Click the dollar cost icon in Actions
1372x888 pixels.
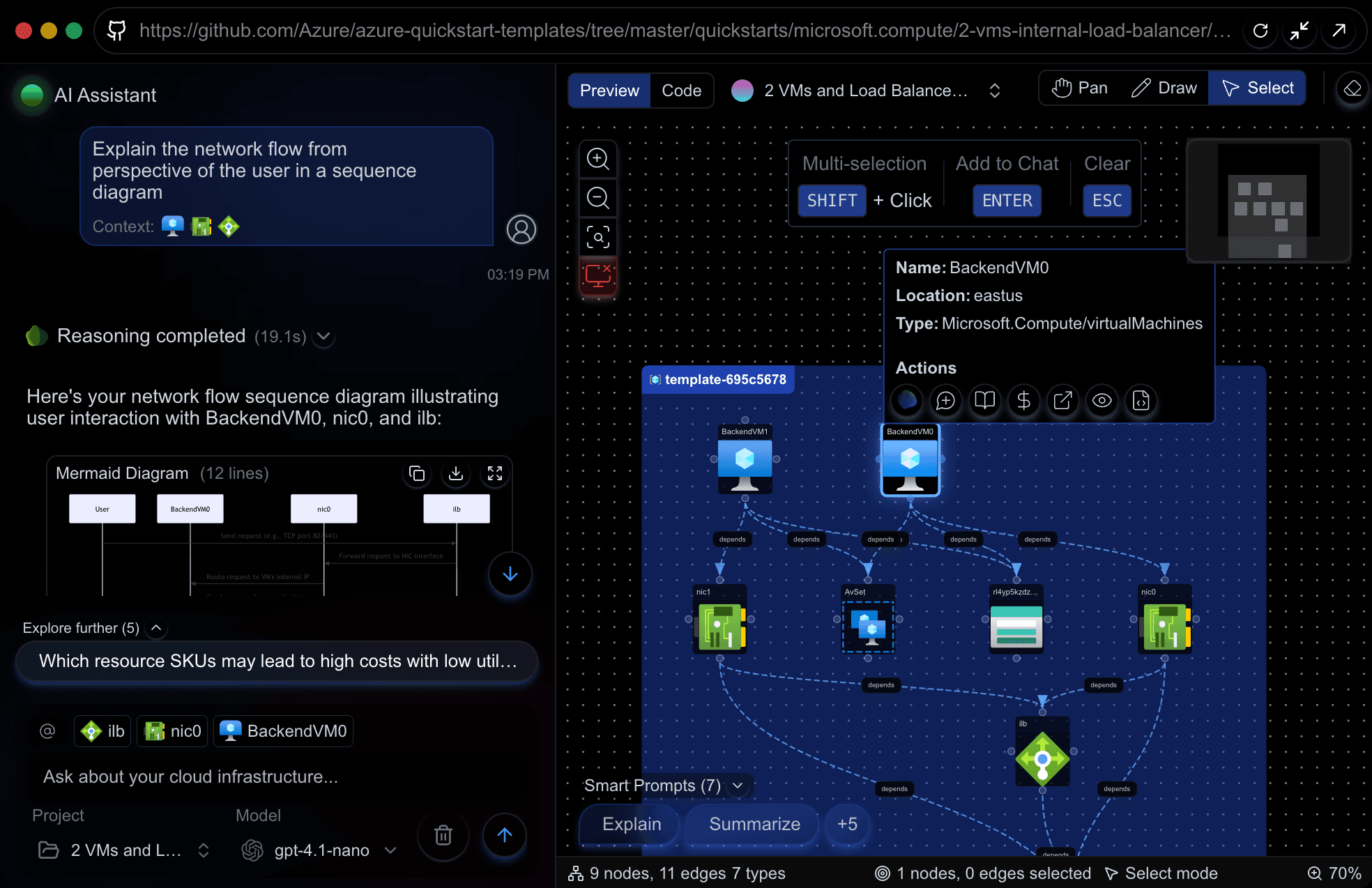(x=1024, y=401)
